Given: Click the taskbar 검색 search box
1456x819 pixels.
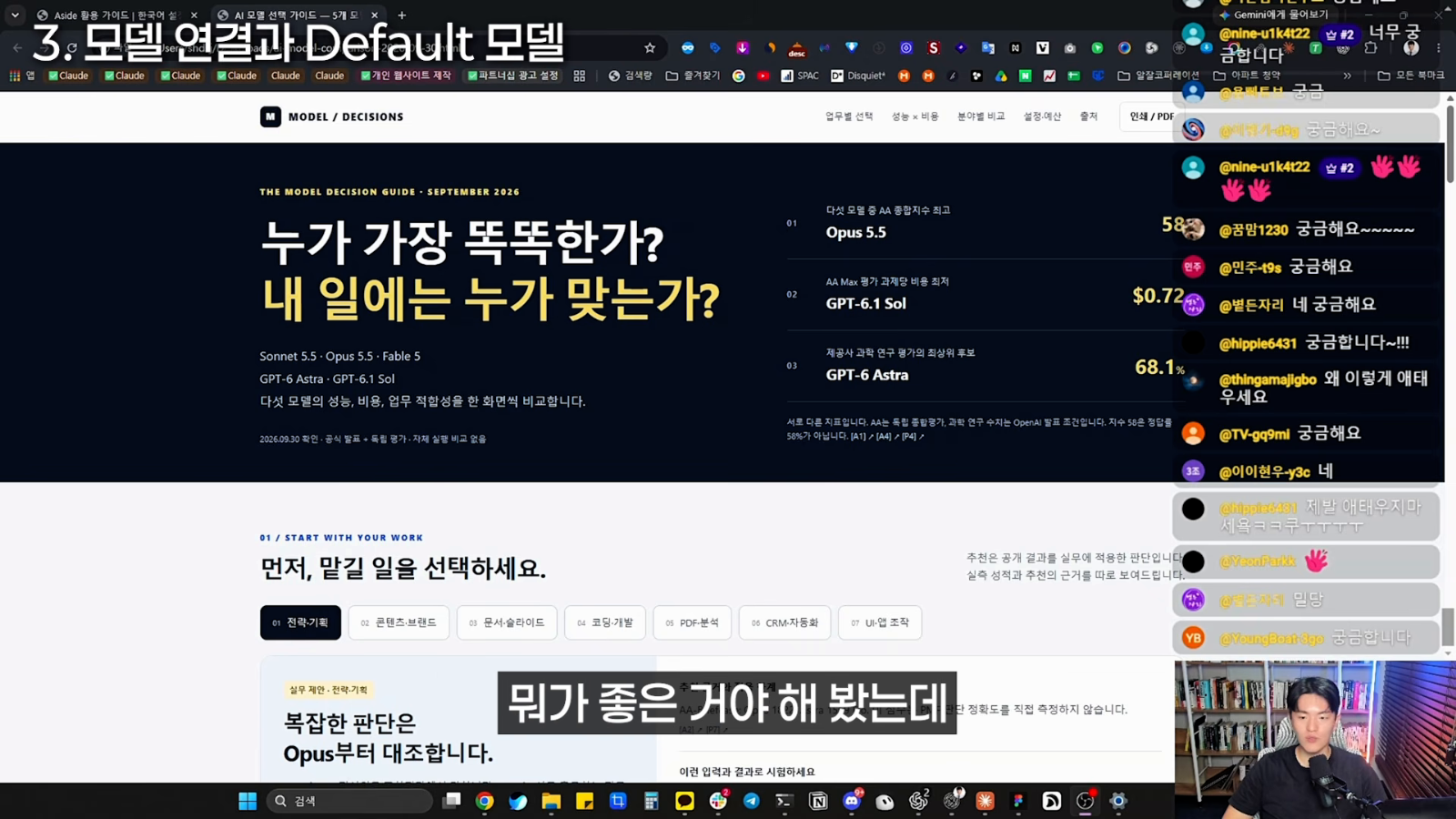Looking at the screenshot, I should click(x=349, y=801).
